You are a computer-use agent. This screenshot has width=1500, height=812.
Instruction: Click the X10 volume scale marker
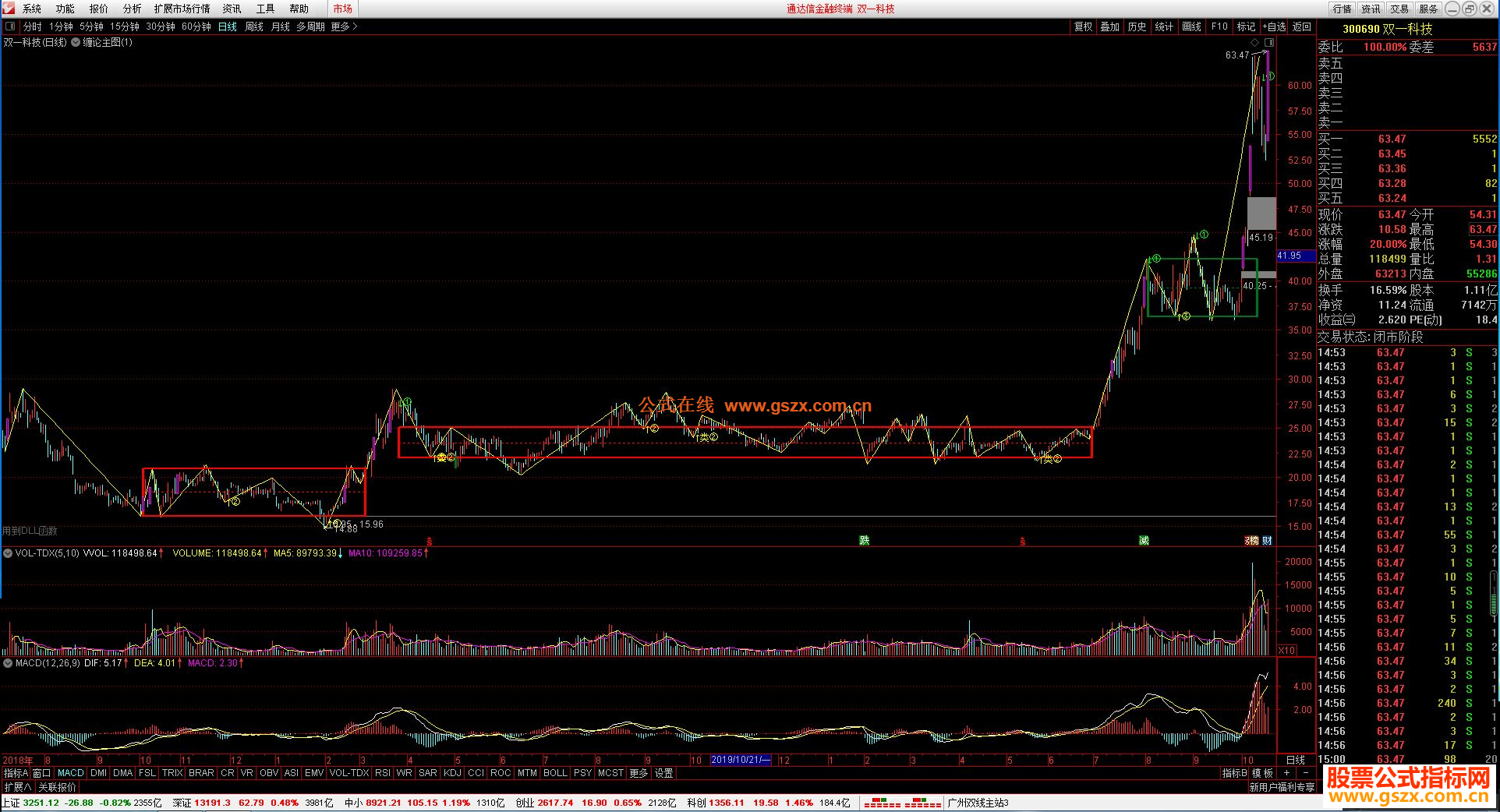[1286, 650]
